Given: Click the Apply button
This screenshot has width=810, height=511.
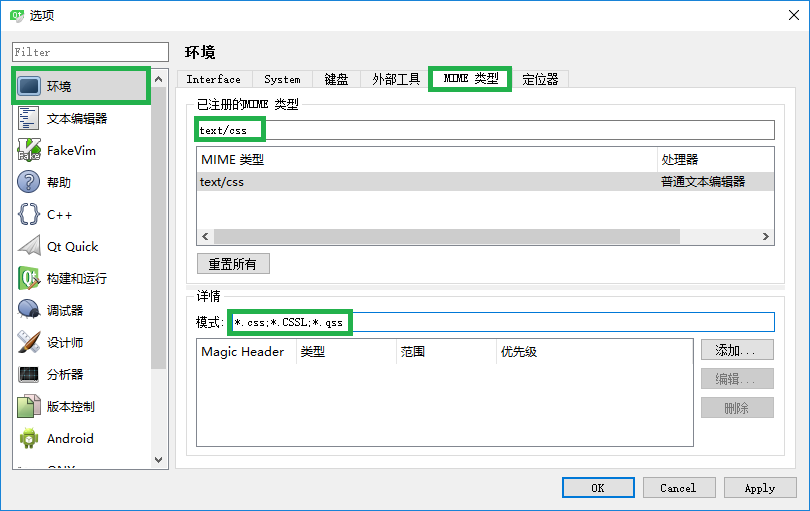Looking at the screenshot, I should pyautogui.click(x=760, y=488).
